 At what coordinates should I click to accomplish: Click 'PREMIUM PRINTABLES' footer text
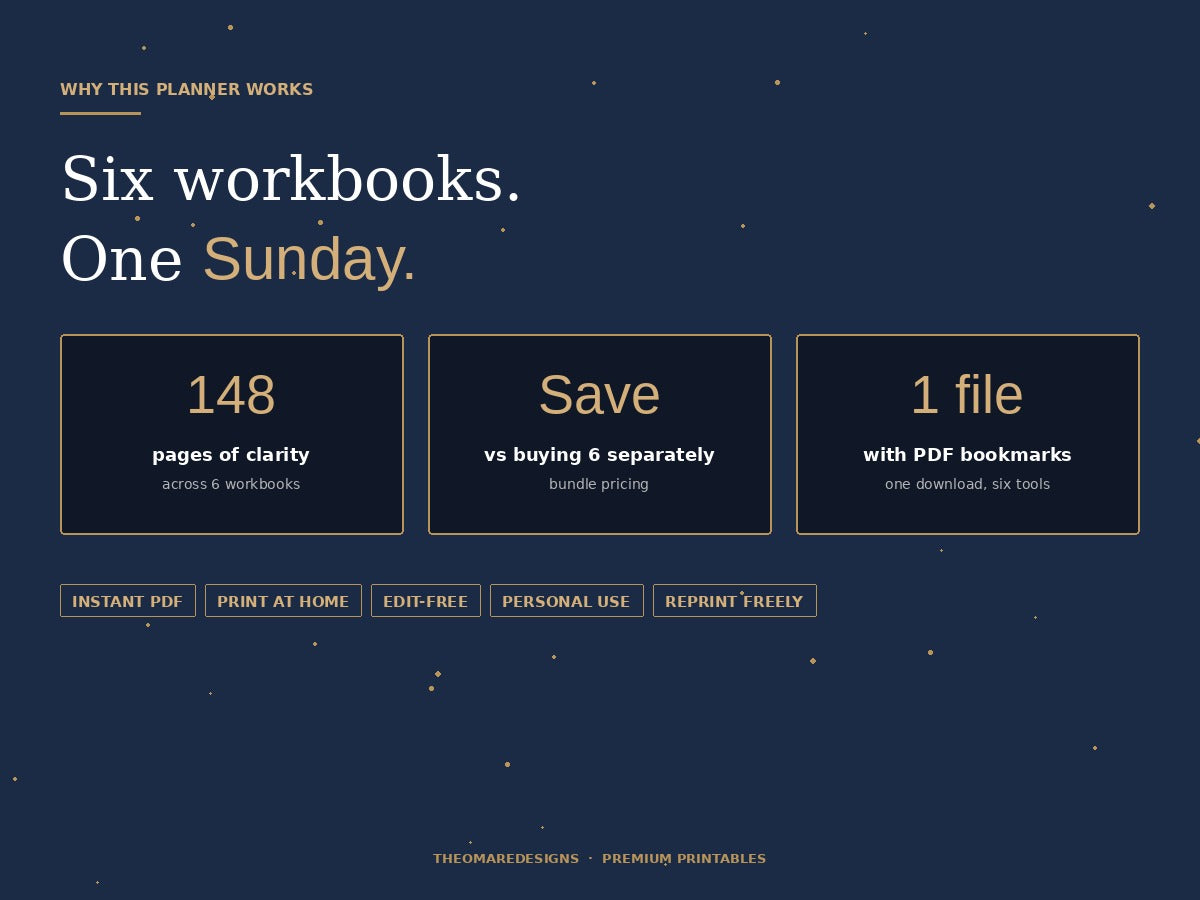coord(684,859)
